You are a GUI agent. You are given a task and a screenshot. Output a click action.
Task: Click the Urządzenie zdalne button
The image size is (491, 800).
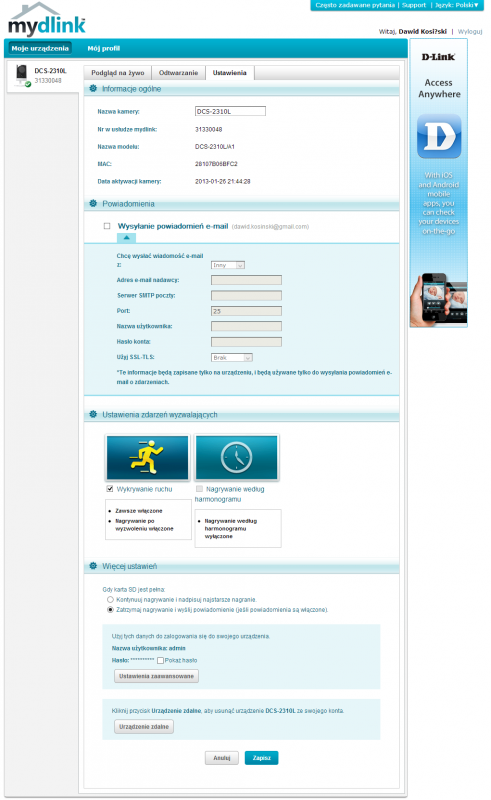tap(144, 727)
